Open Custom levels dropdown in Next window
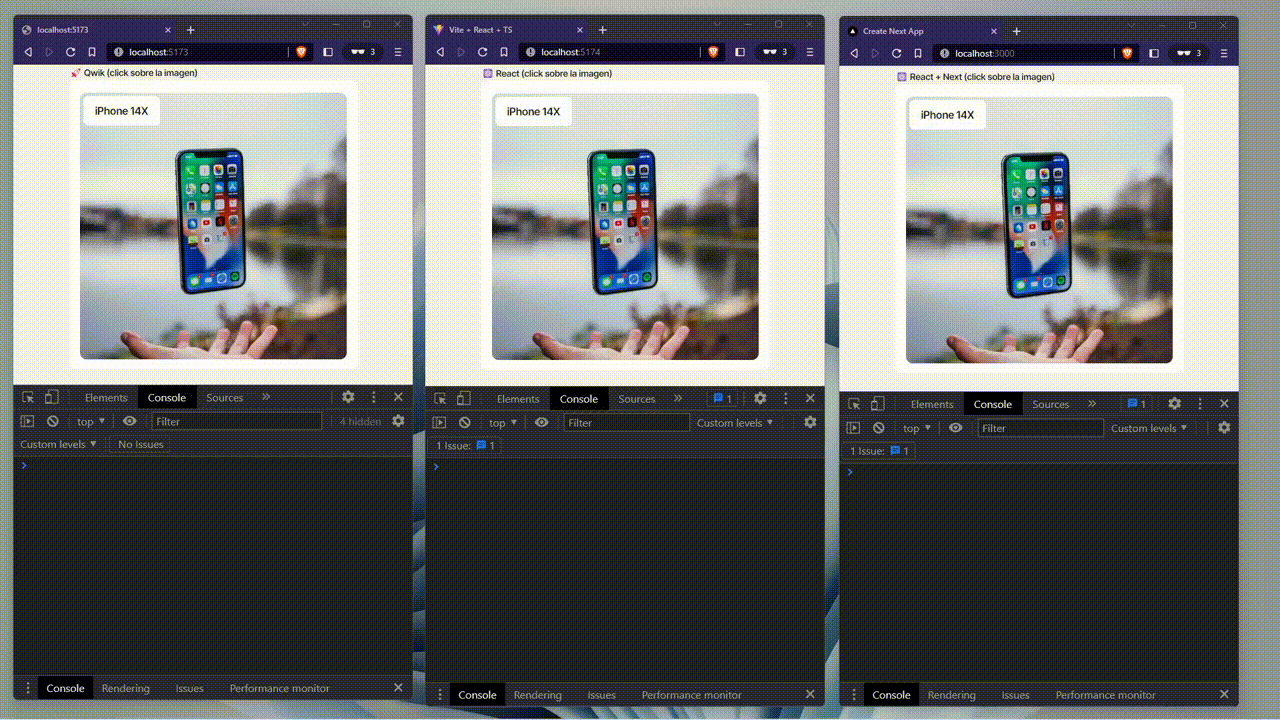Viewport: 1280px width, 720px height. (1149, 428)
